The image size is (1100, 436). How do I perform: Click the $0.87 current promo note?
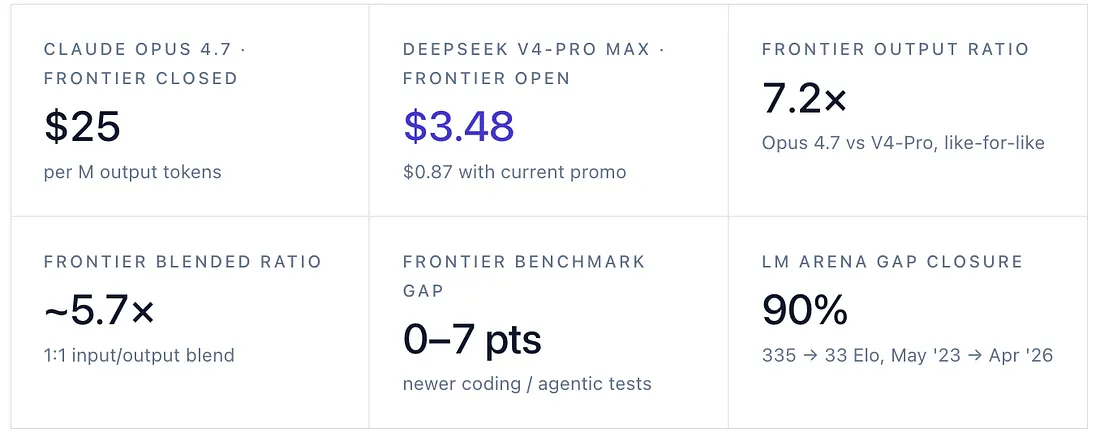(x=515, y=172)
